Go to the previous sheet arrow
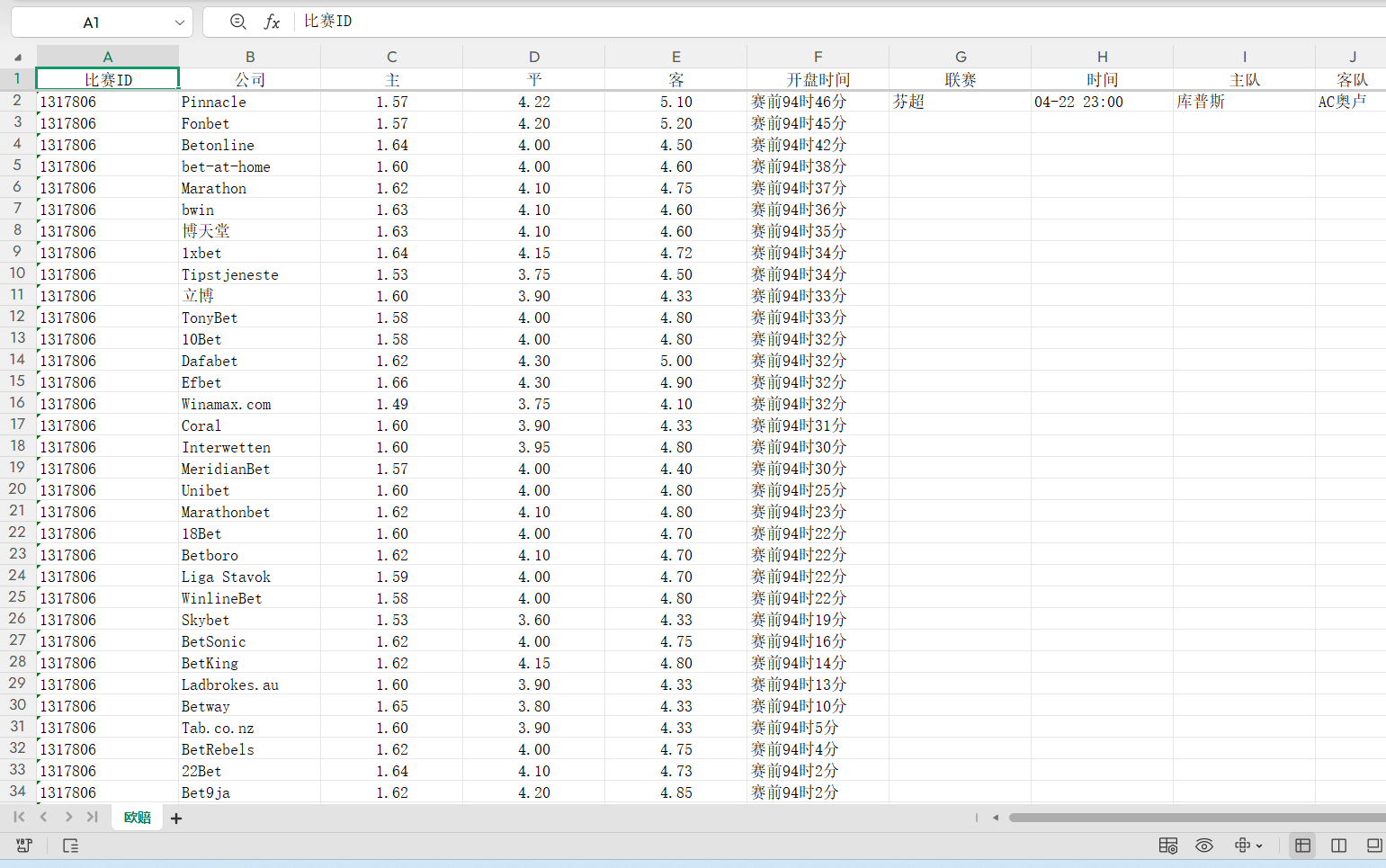 point(43,817)
